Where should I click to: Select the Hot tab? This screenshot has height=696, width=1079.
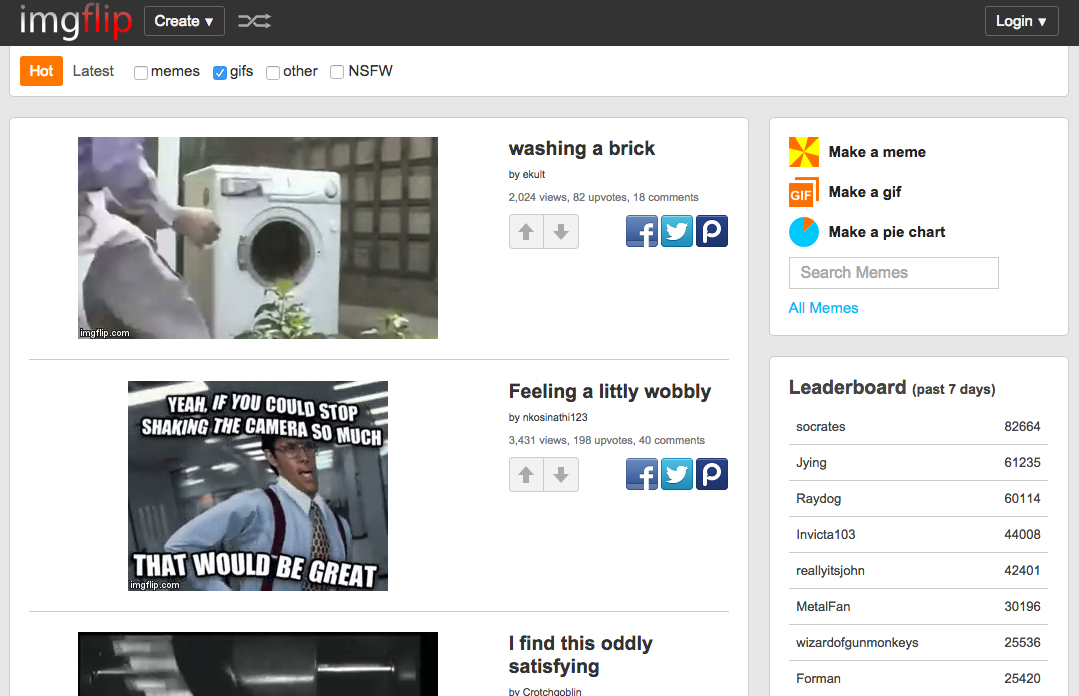[x=41, y=71]
